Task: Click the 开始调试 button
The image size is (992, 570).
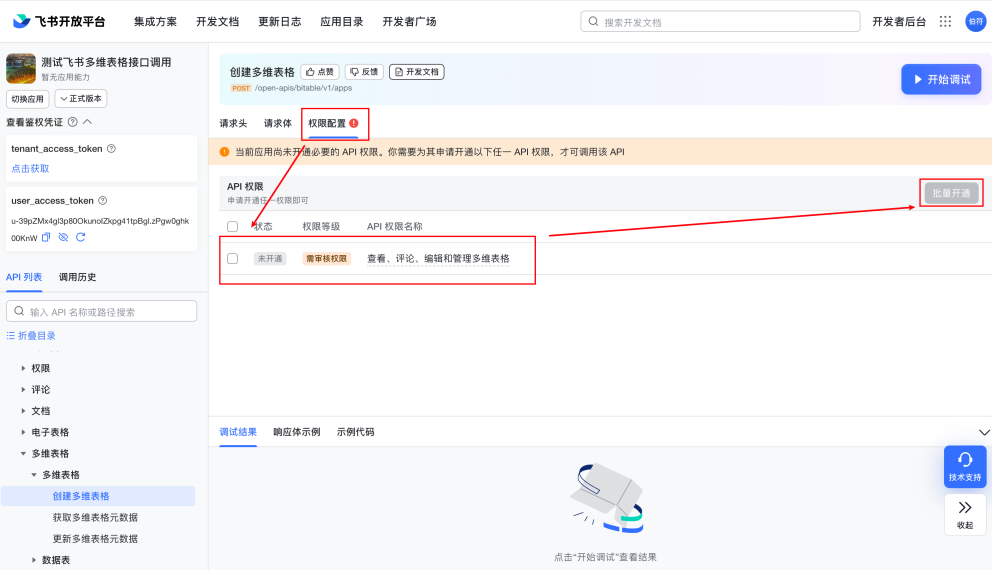Action: (941, 79)
